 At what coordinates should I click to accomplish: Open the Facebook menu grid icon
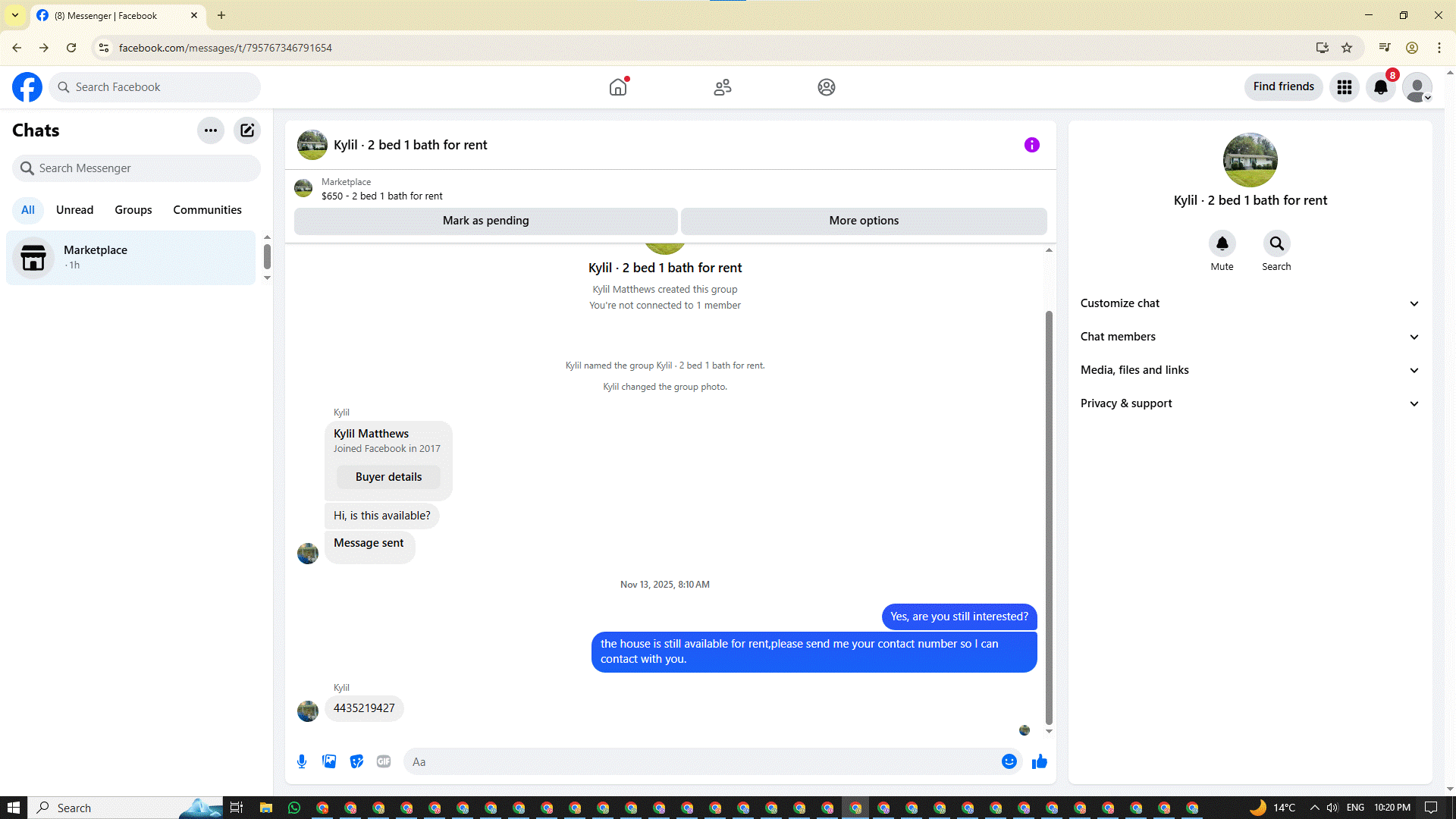pyautogui.click(x=1345, y=87)
